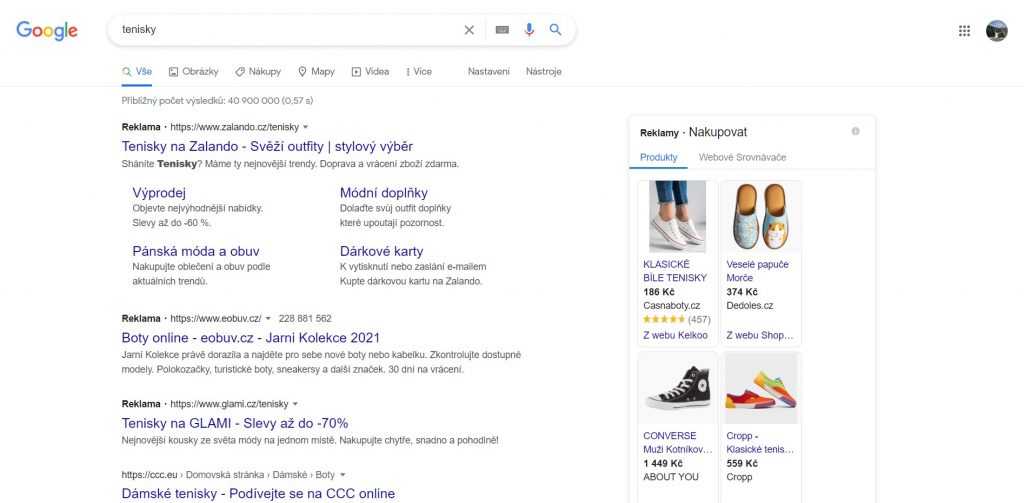1024x503 pixels.
Task: Open the Google apps grid
Action: click(964, 30)
